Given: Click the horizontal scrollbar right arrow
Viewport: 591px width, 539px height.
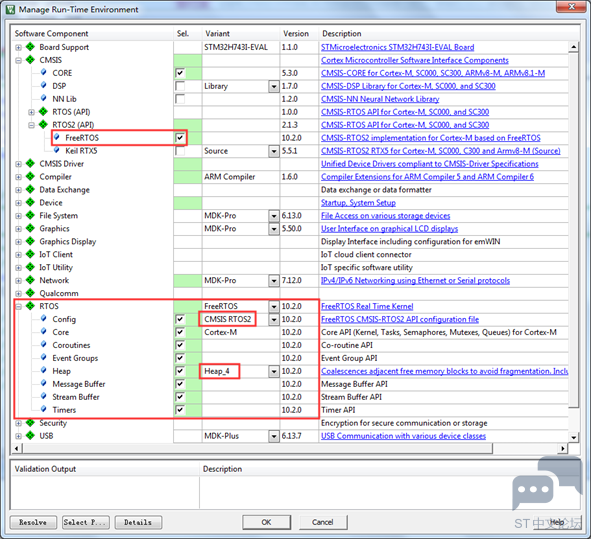Looking at the screenshot, I should [563, 449].
